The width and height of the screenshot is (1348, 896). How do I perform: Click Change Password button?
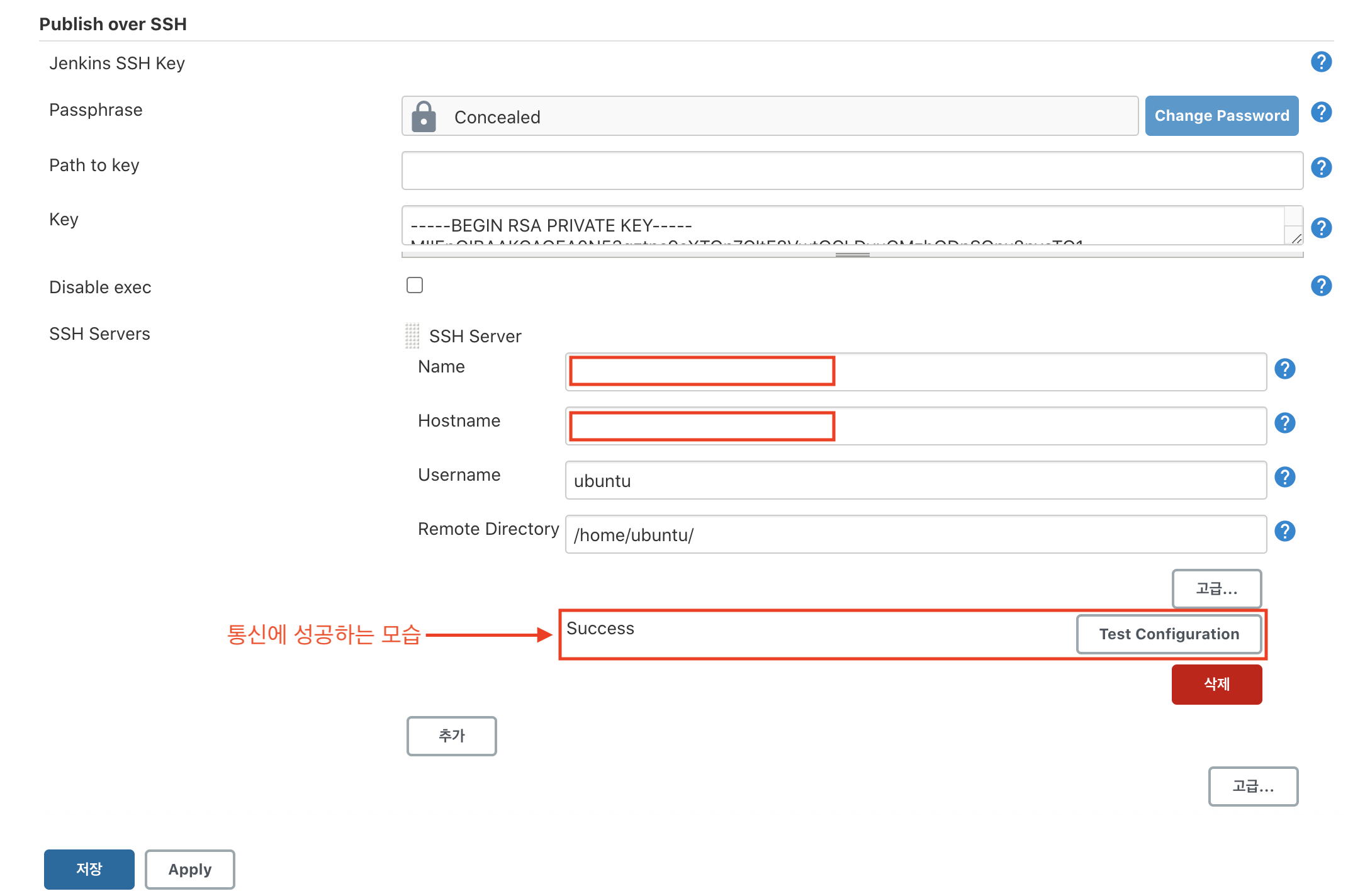1221,116
